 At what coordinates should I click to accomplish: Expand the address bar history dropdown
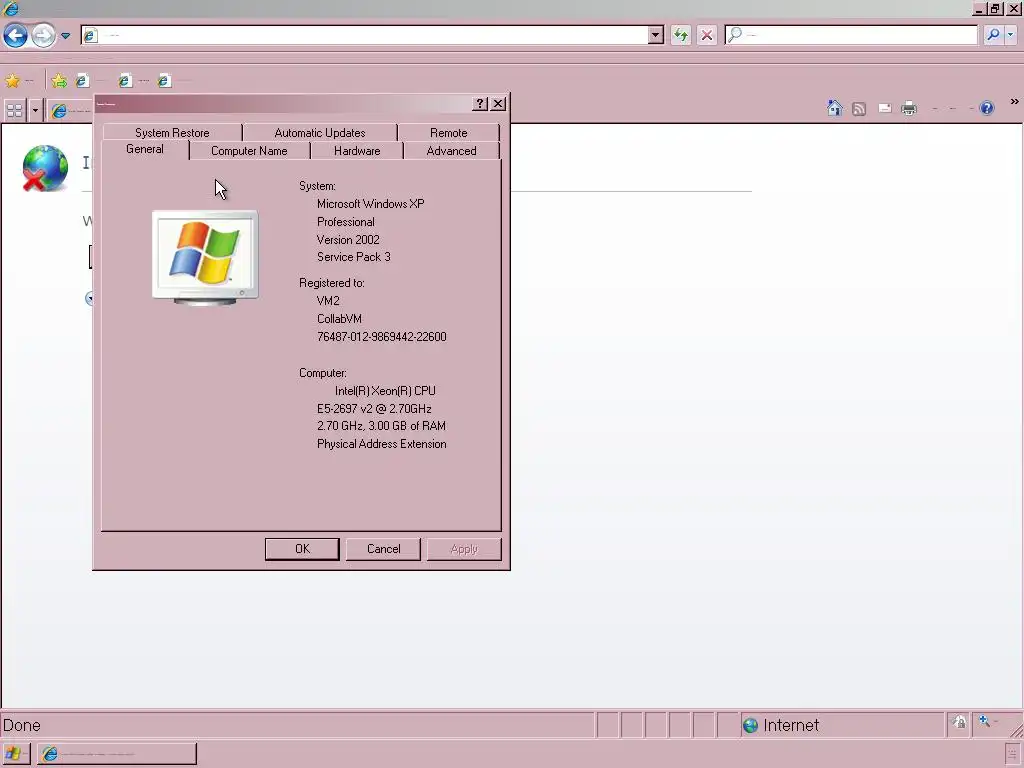(x=656, y=35)
